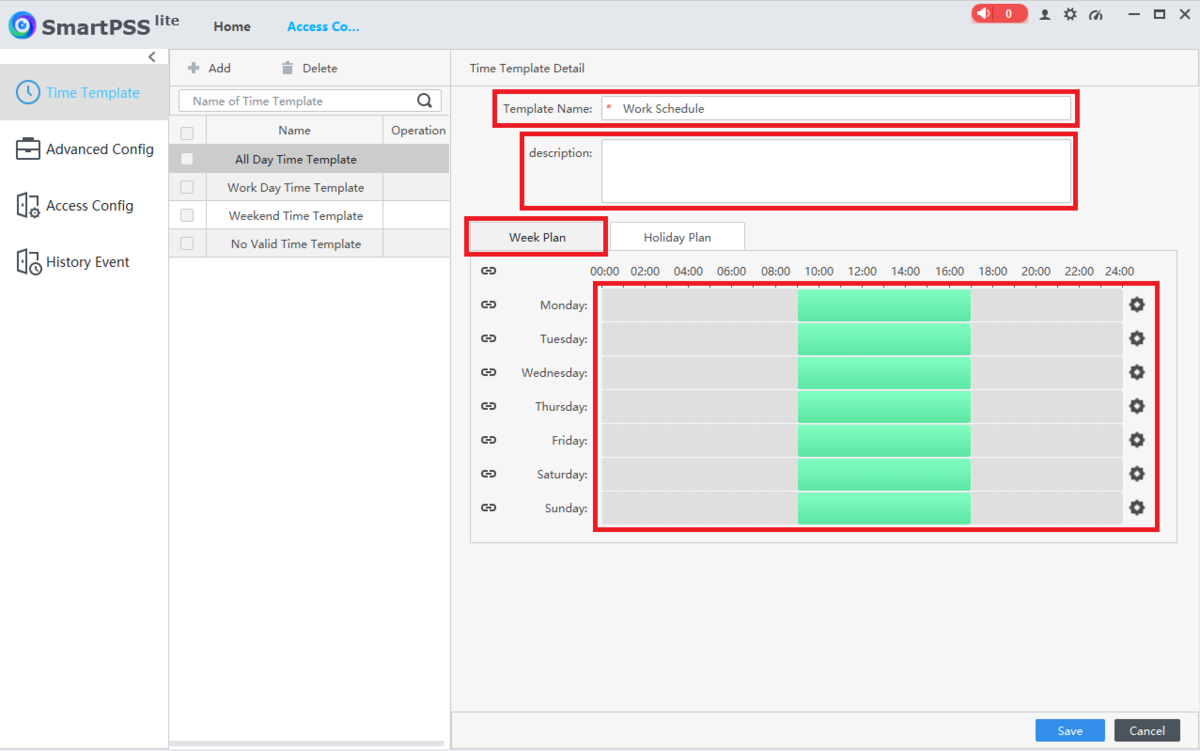
Task: Switch to the Holiday Plan tab
Action: 677,237
